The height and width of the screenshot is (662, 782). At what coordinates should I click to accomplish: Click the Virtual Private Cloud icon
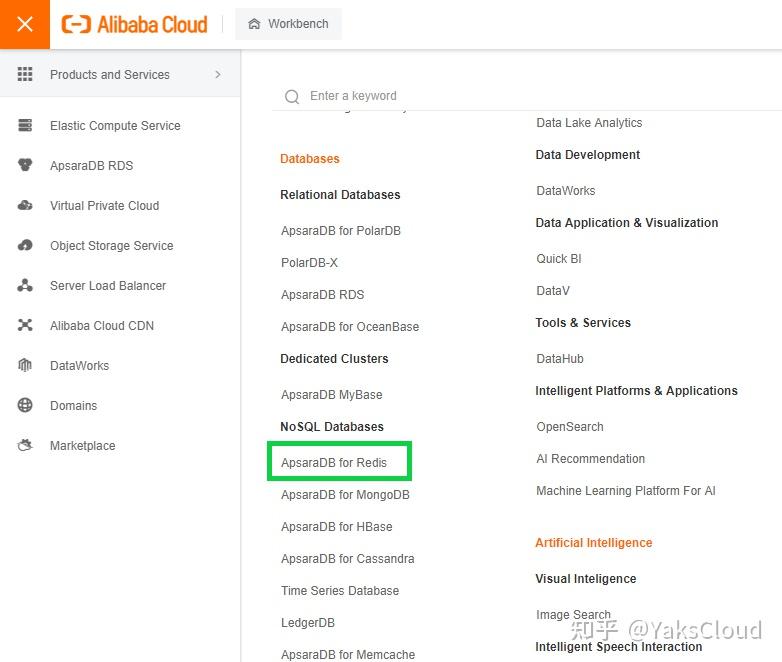coord(26,206)
